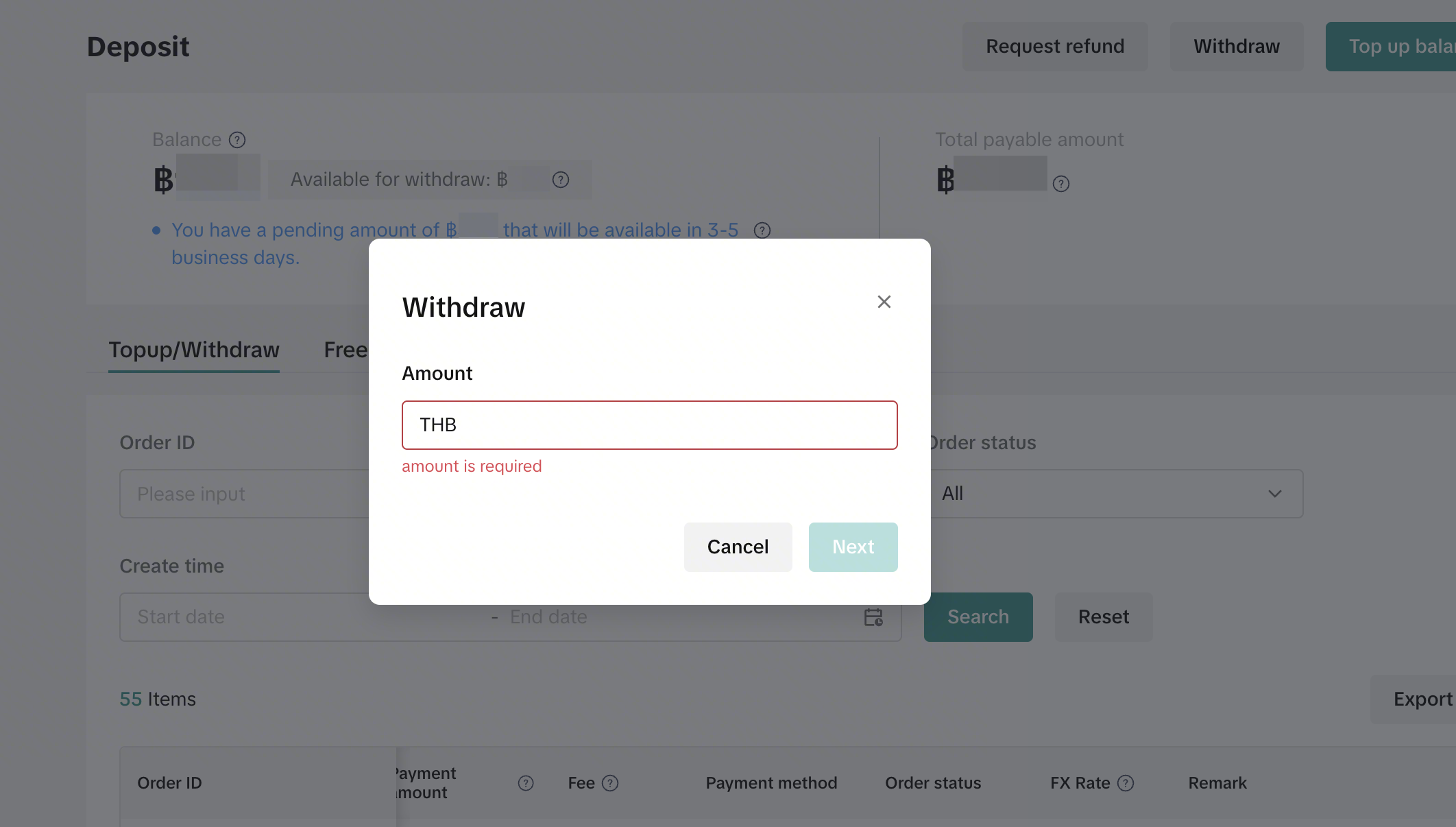The image size is (1456, 827).
Task: Click the Request refund button
Action: [x=1055, y=47]
